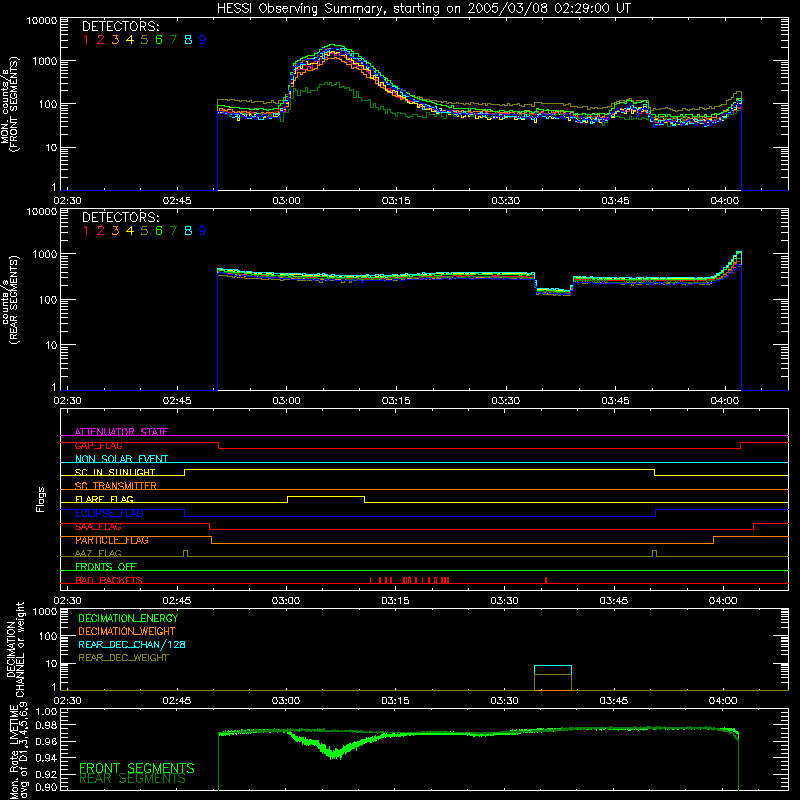
Task: Click the vertical Flags axis title
Action: pyautogui.click(x=41, y=499)
